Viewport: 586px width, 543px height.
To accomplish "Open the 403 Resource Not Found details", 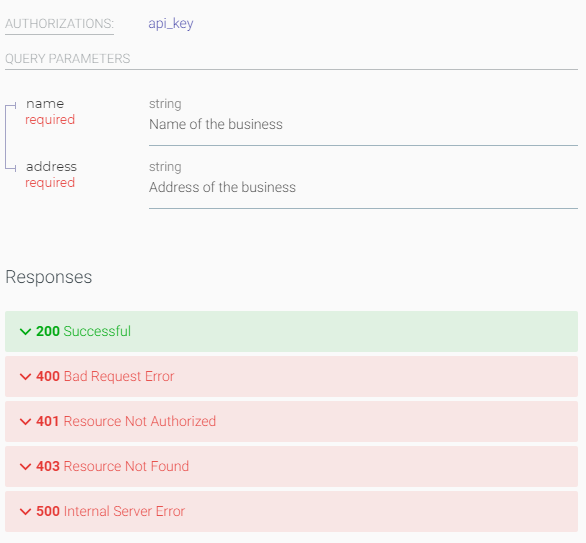I will 292,466.
